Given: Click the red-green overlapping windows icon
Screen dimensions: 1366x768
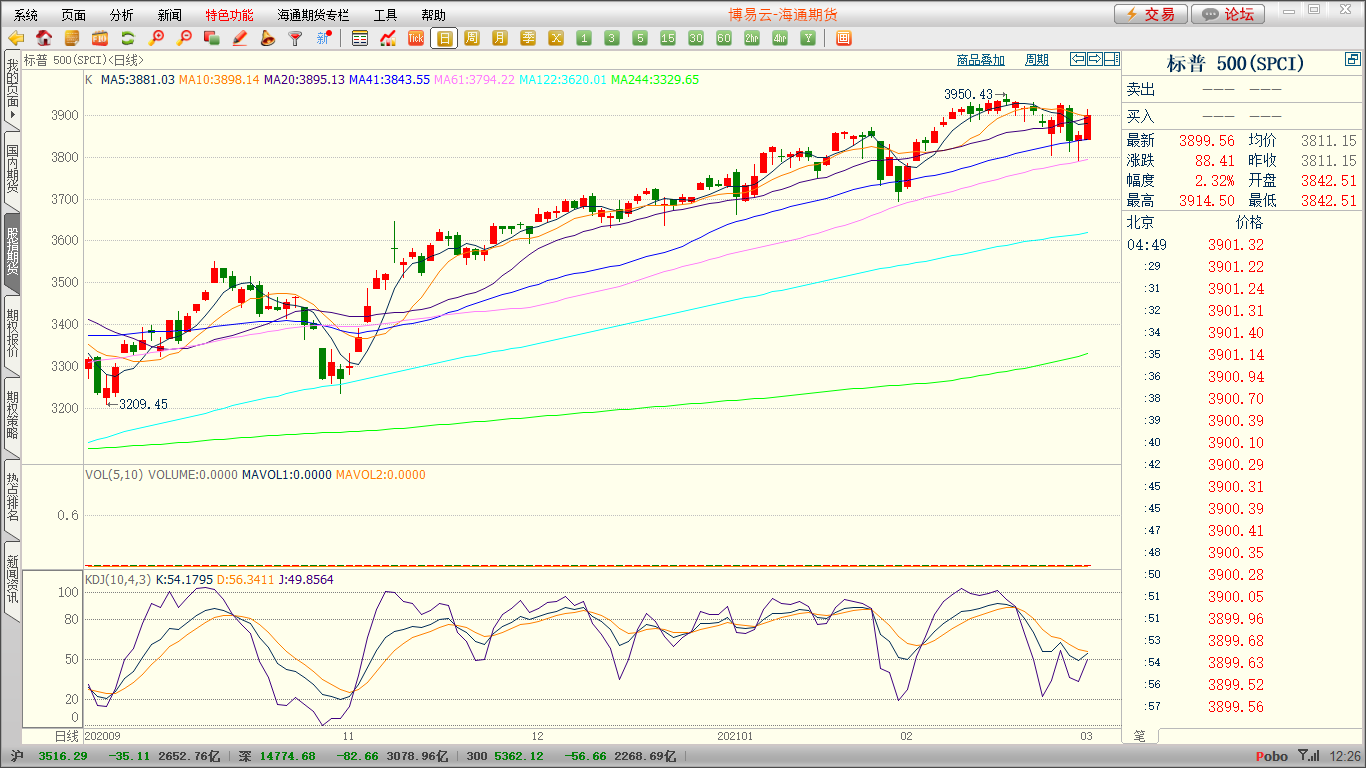Looking at the screenshot, I should tap(212, 39).
